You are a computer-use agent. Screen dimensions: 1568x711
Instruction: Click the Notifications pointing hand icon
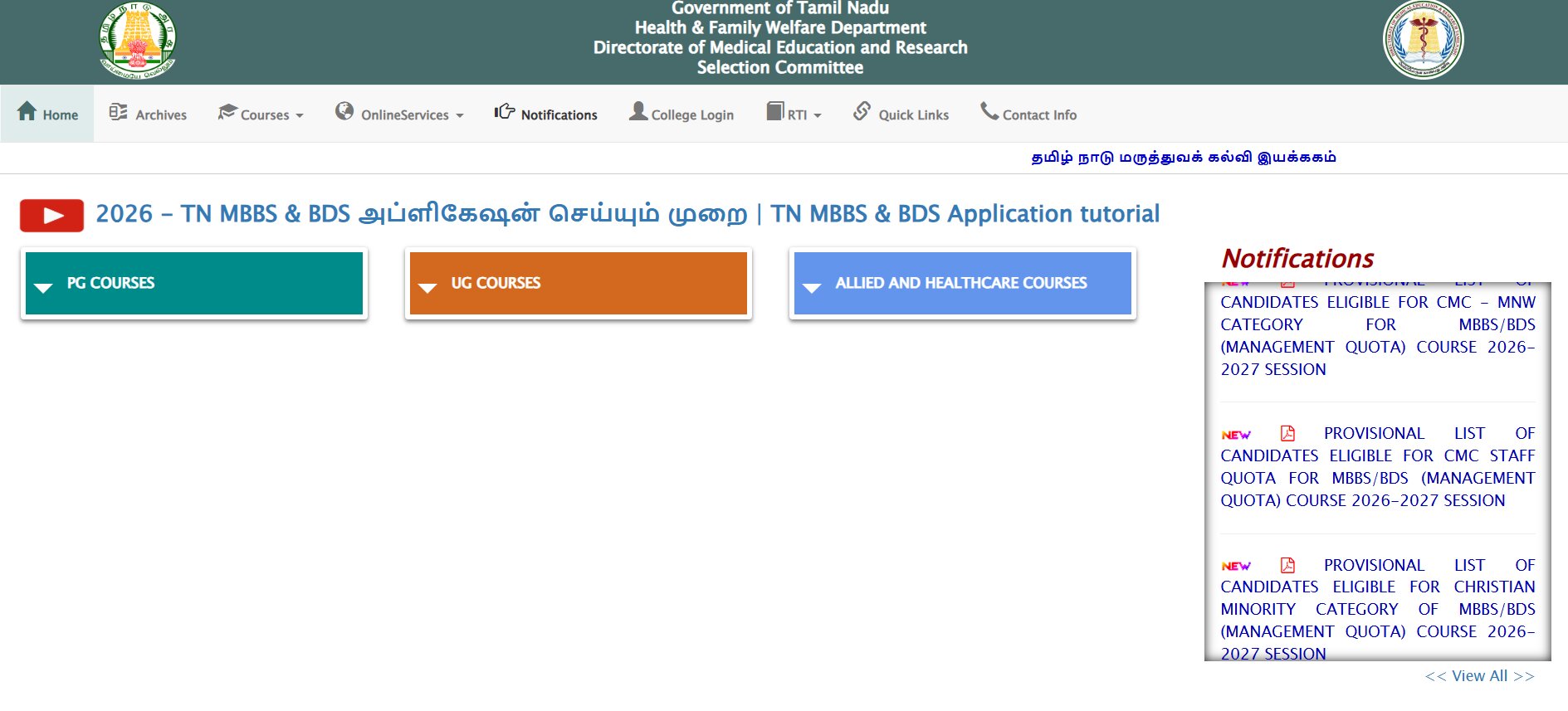pyautogui.click(x=505, y=111)
